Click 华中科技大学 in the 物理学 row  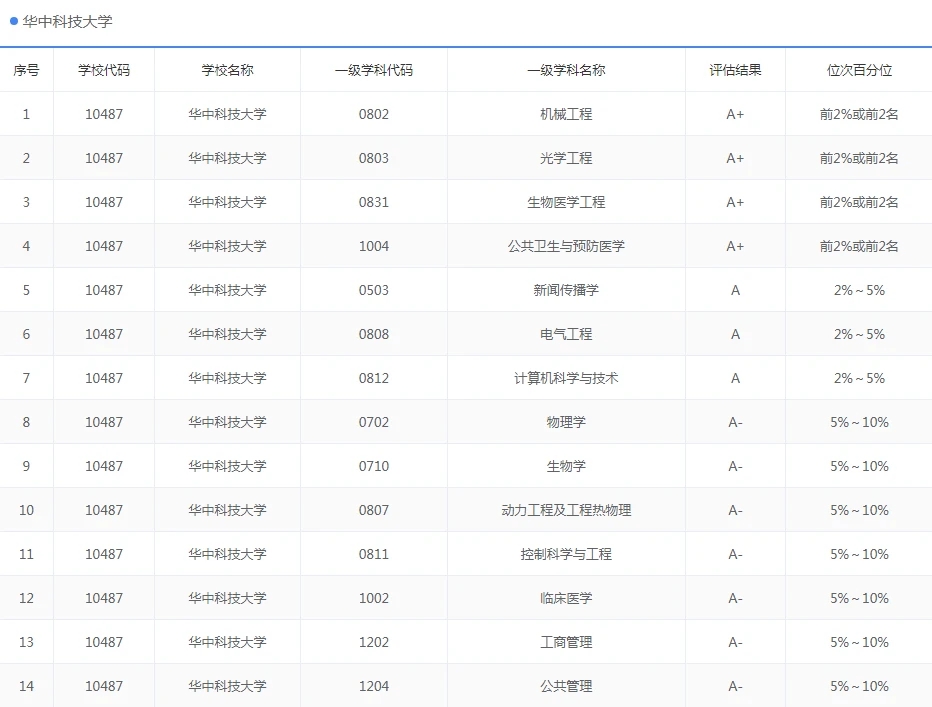(228, 422)
